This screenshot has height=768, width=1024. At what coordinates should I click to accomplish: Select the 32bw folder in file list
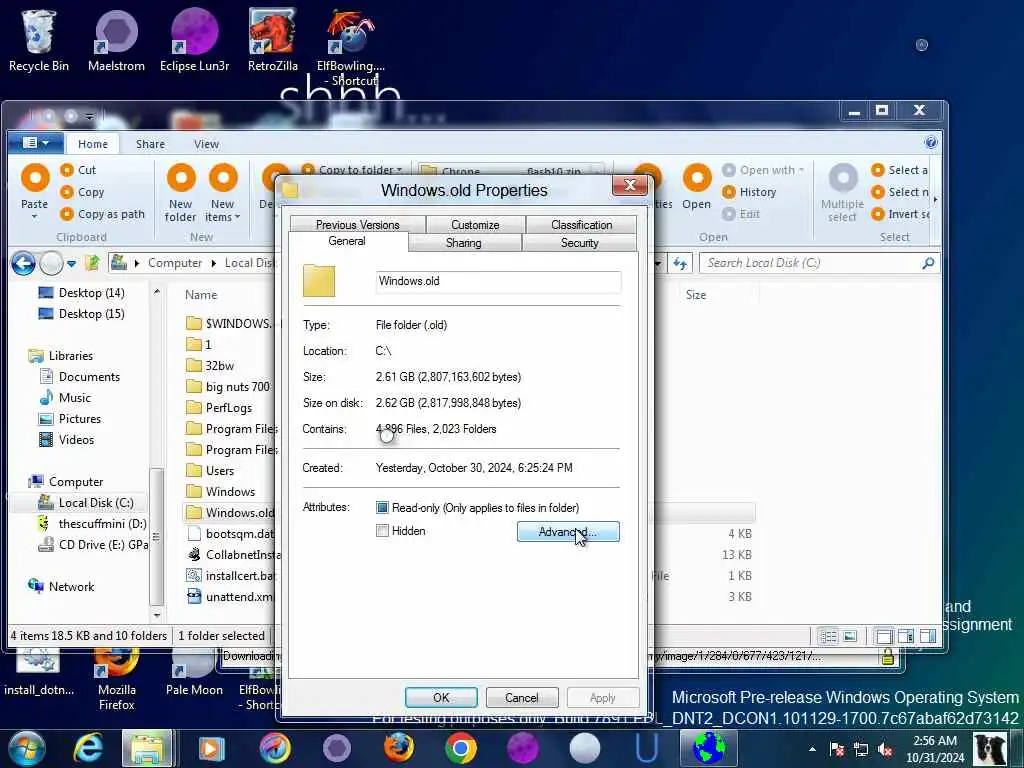click(x=219, y=366)
